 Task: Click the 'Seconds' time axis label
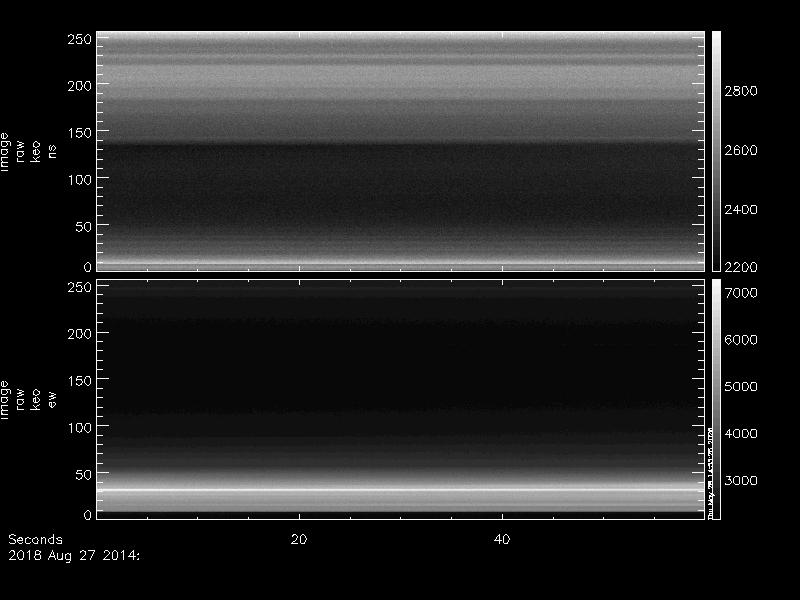coord(35,539)
